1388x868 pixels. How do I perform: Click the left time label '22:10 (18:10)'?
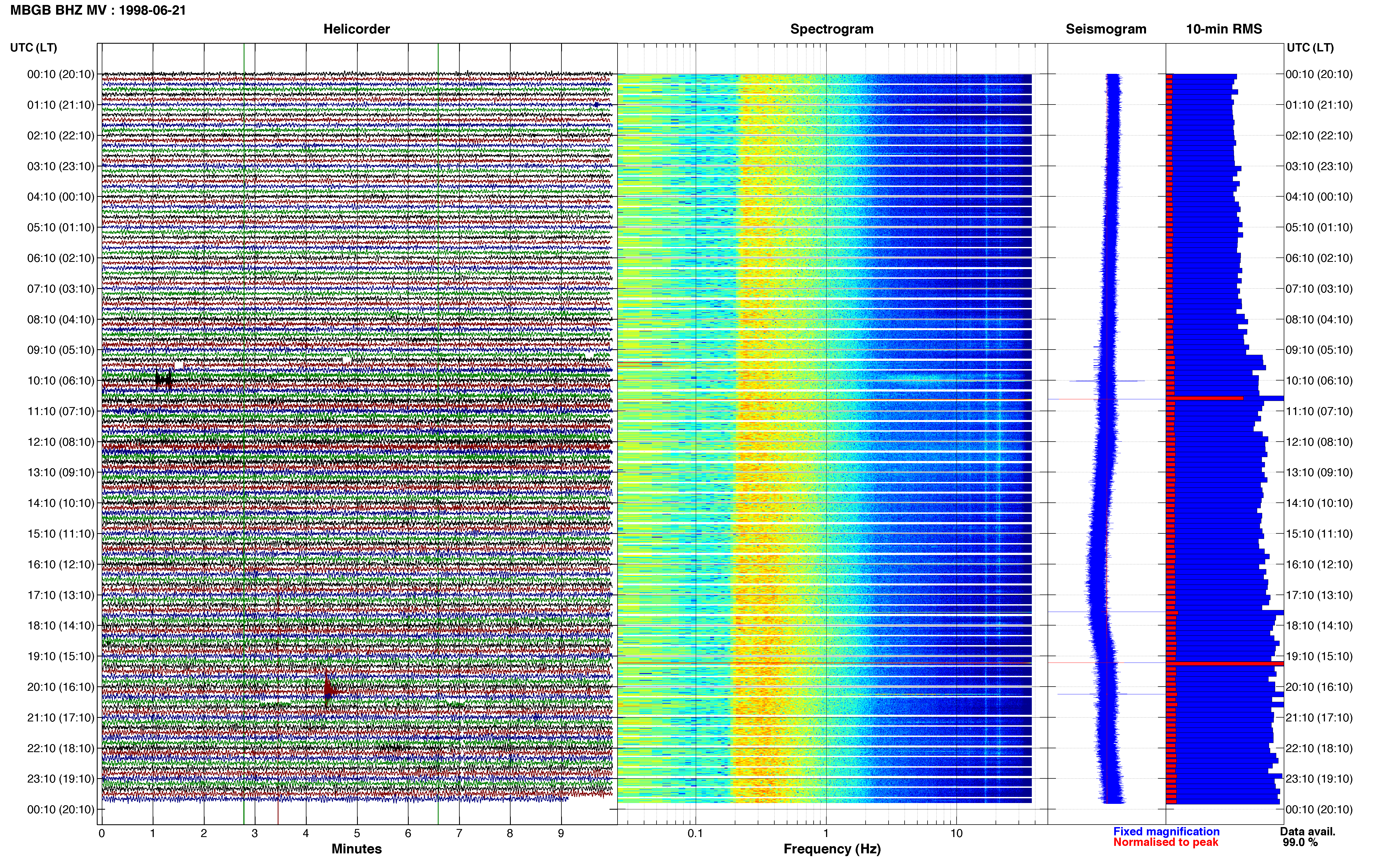pyautogui.click(x=61, y=749)
